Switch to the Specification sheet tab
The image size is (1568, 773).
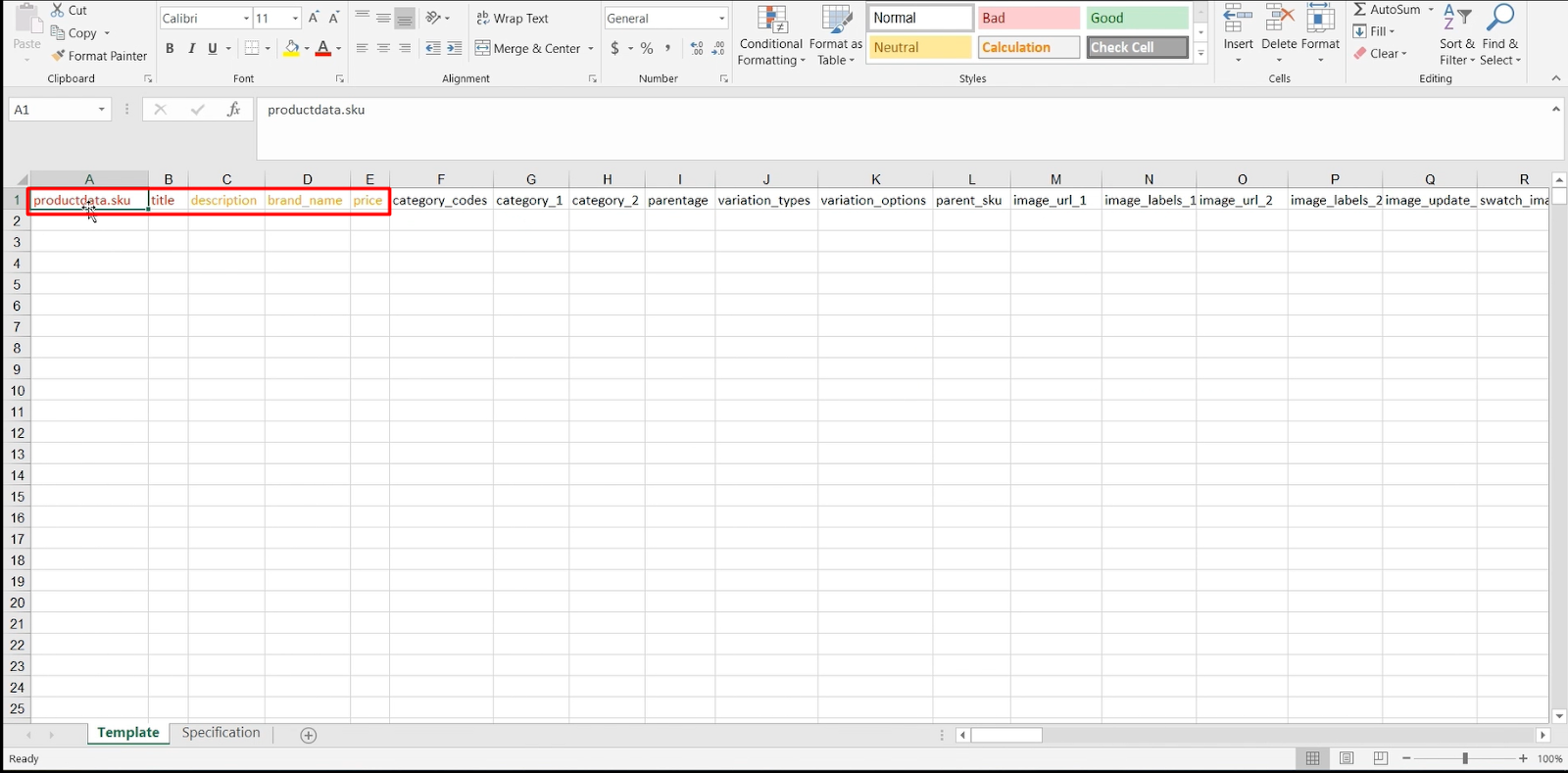(x=221, y=733)
